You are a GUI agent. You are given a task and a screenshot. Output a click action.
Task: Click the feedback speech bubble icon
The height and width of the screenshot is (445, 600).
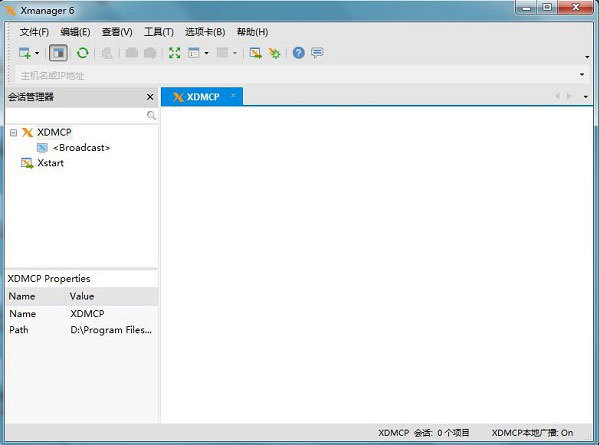point(317,53)
